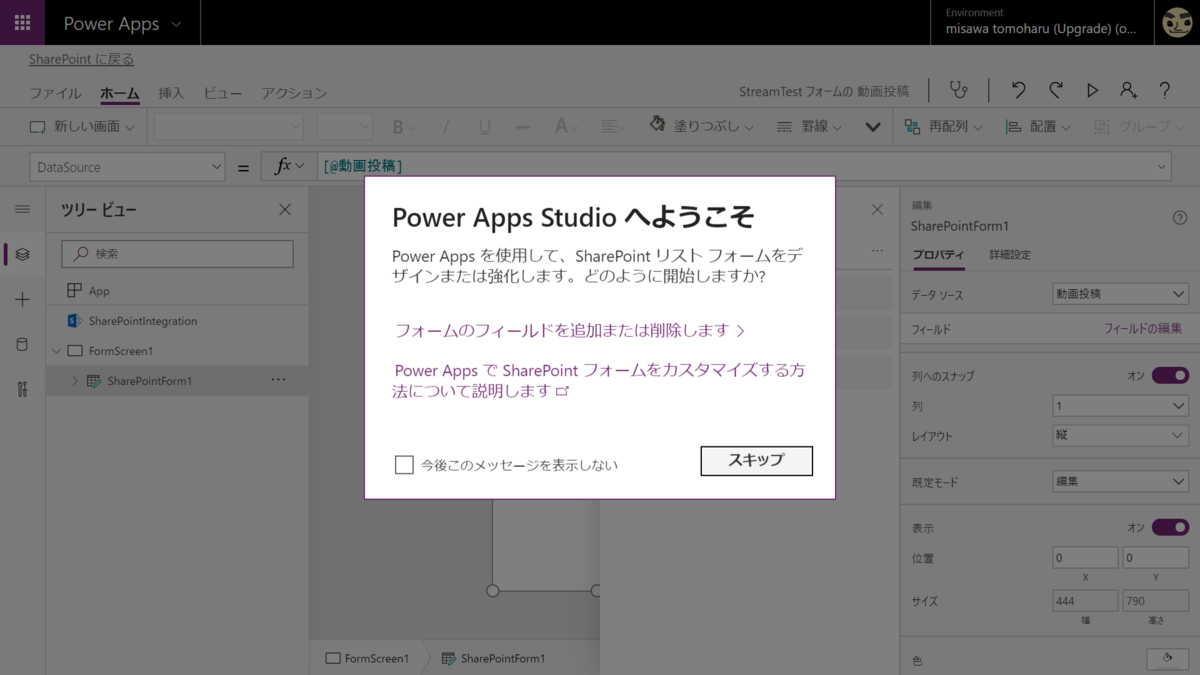This screenshot has width=1200, height=675.
Task: Open the 挿入 tab
Action: (x=171, y=93)
